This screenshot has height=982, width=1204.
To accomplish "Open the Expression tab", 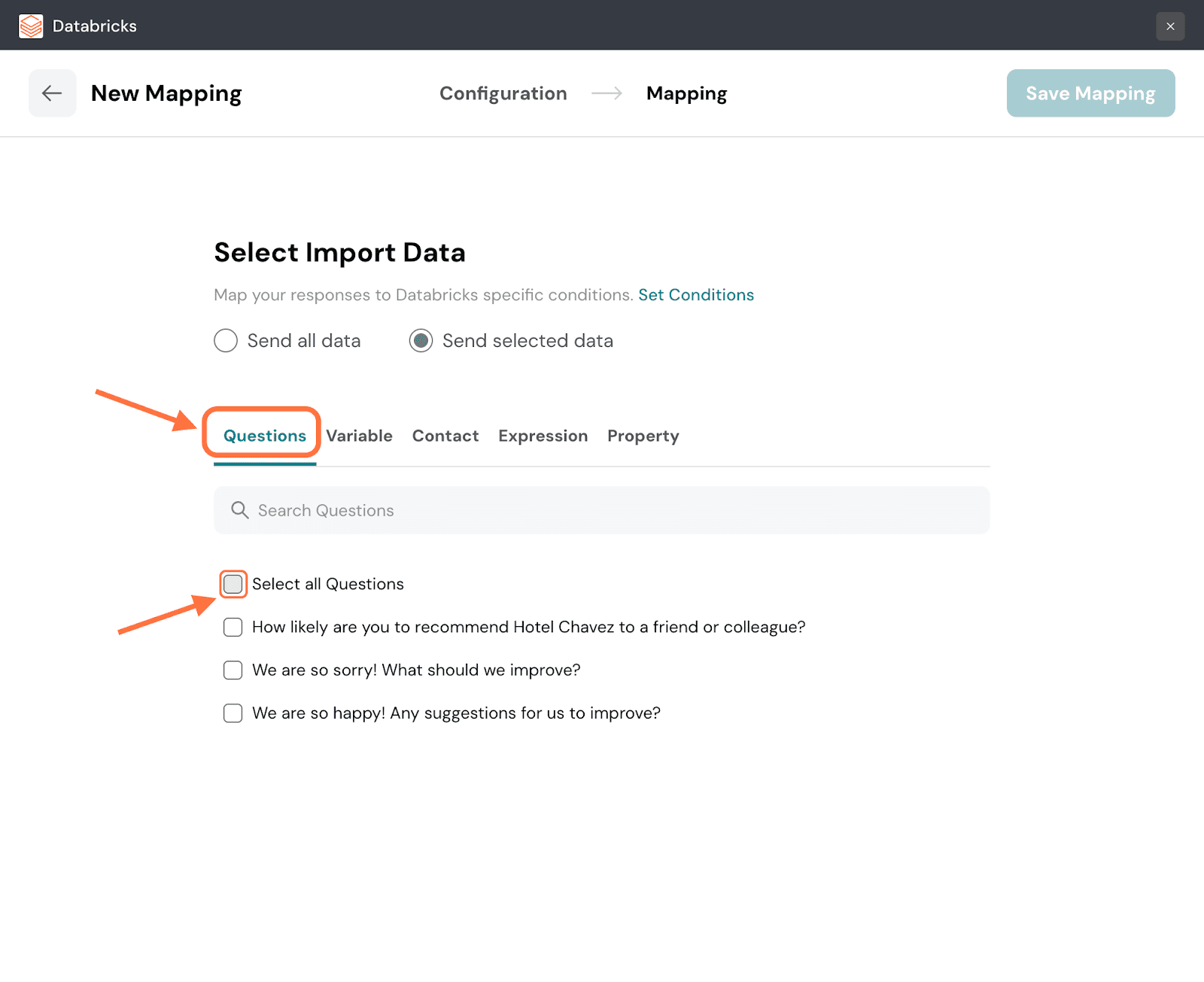I will (x=543, y=436).
